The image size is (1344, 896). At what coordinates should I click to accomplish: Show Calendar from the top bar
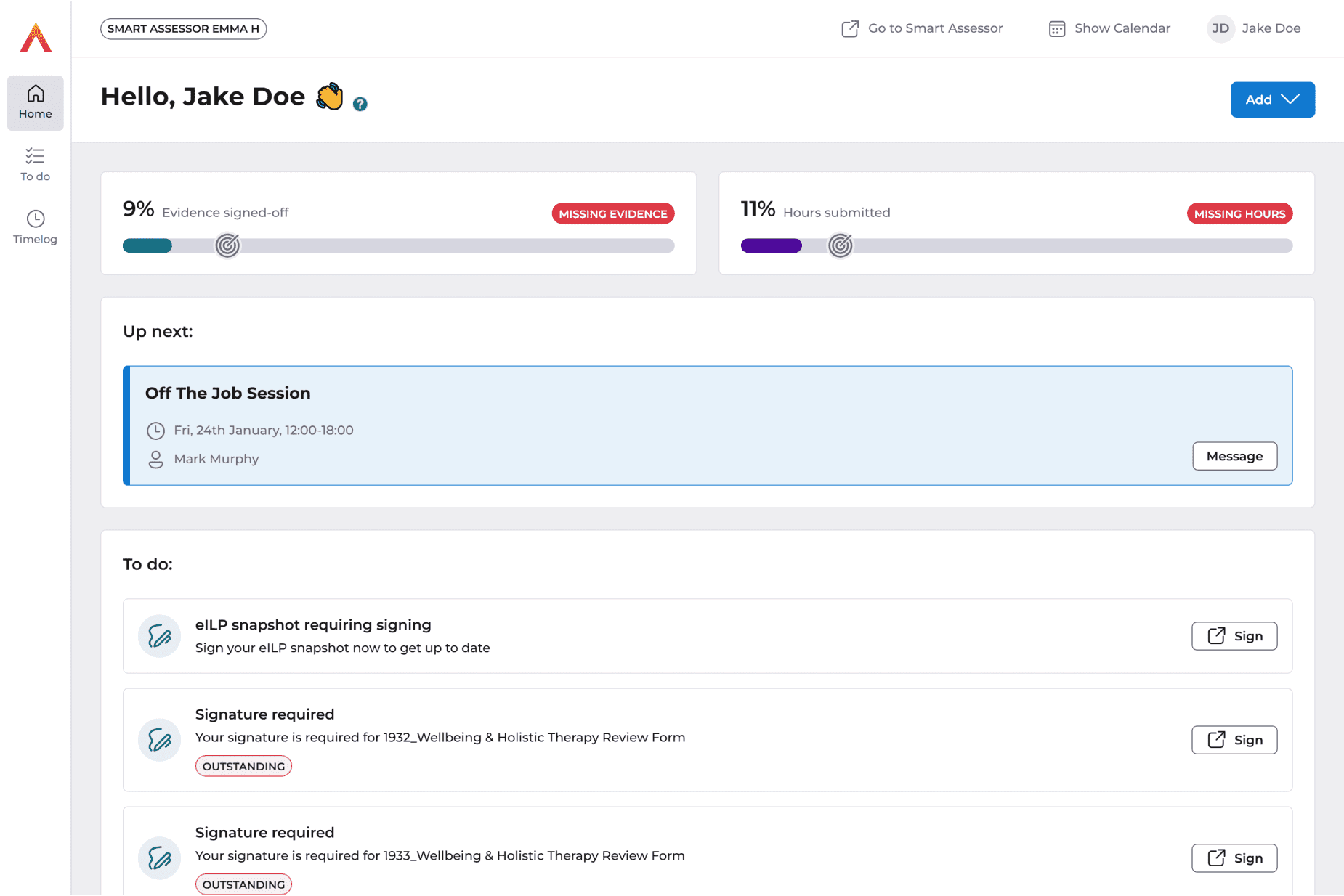pyautogui.click(x=1109, y=28)
